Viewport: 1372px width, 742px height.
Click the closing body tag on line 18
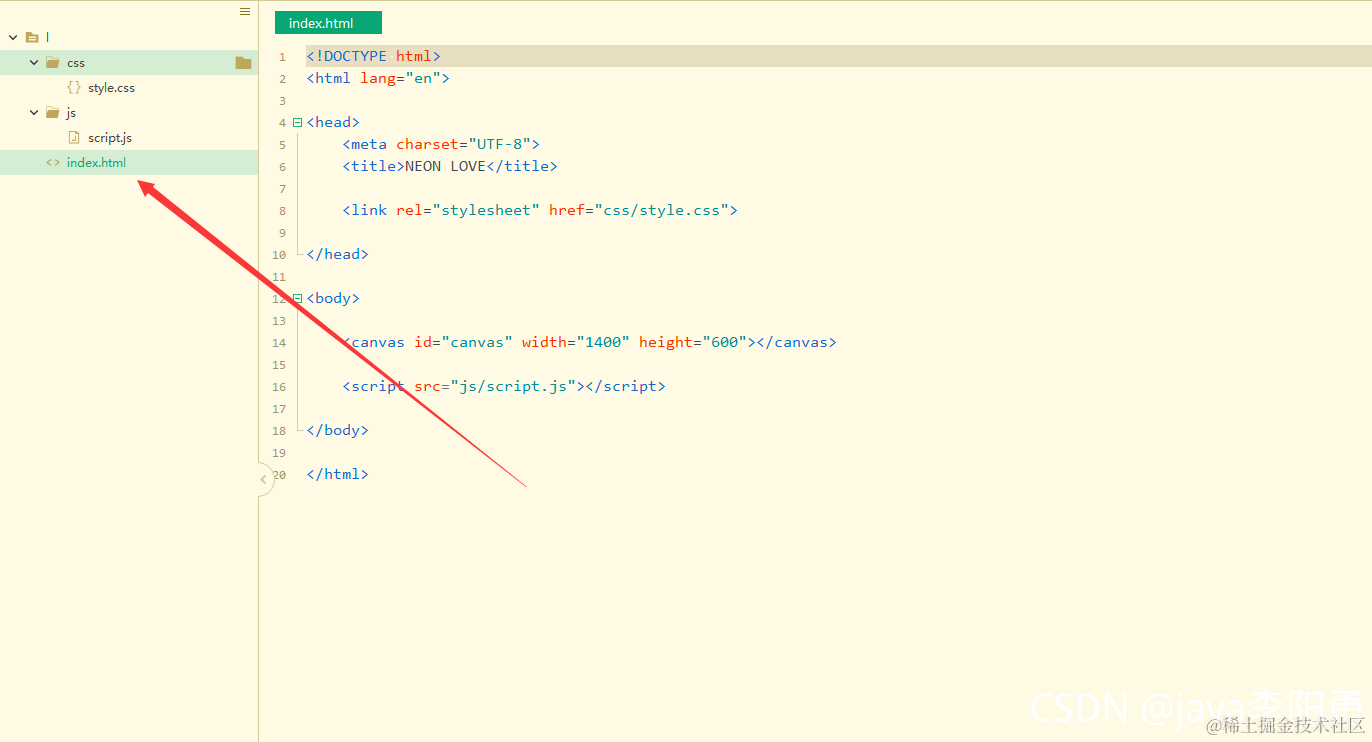tap(337, 430)
